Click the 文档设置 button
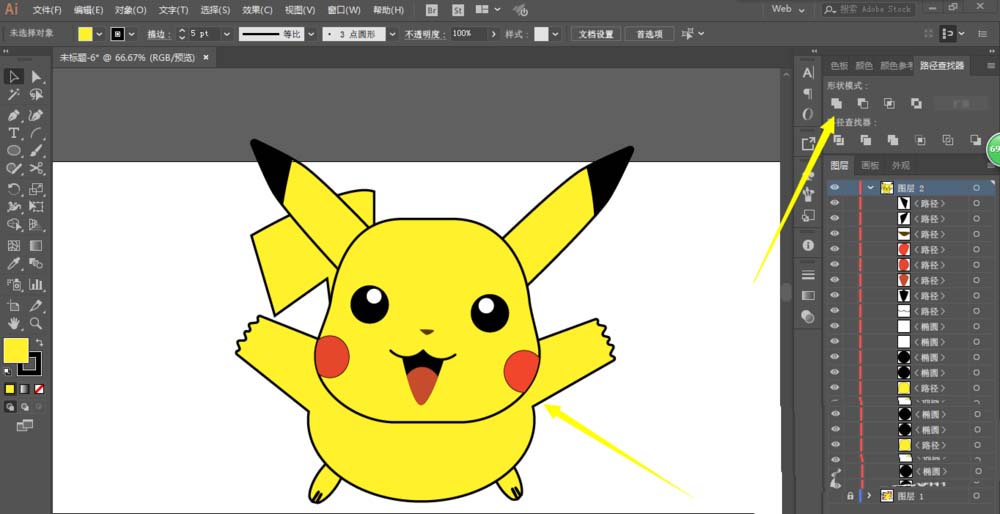This screenshot has height=514, width=1000. pyautogui.click(x=597, y=34)
